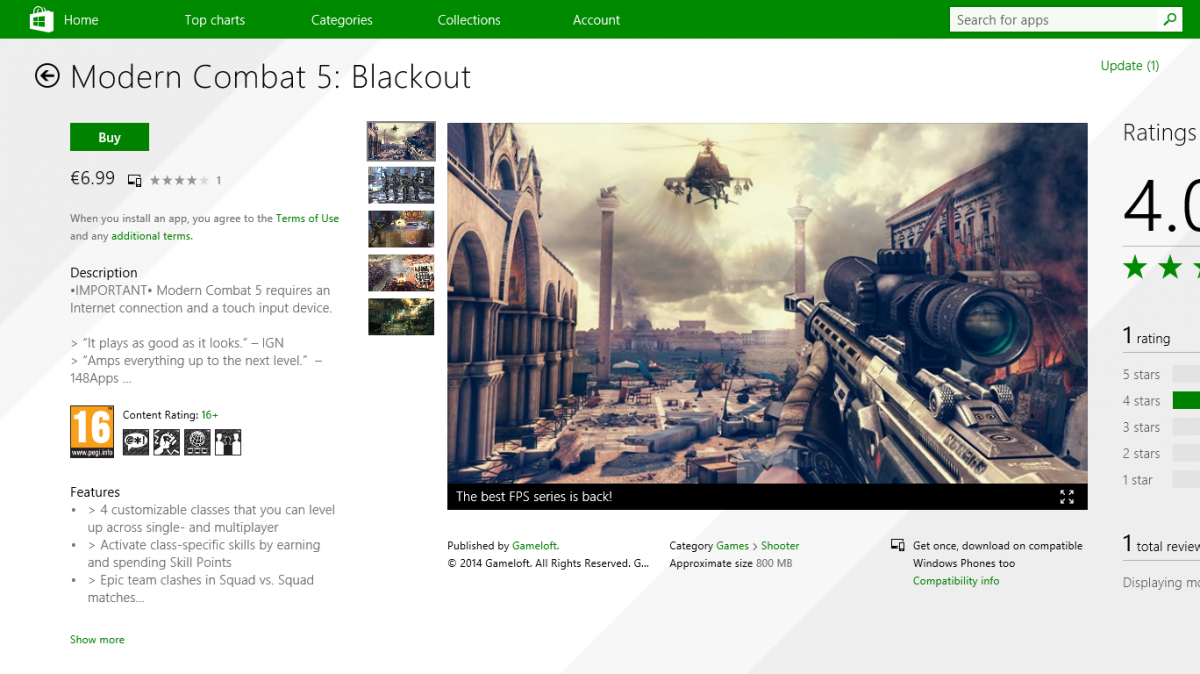The width and height of the screenshot is (1200, 674).
Task: Select the third screenshot thumbnail
Action: click(x=401, y=229)
